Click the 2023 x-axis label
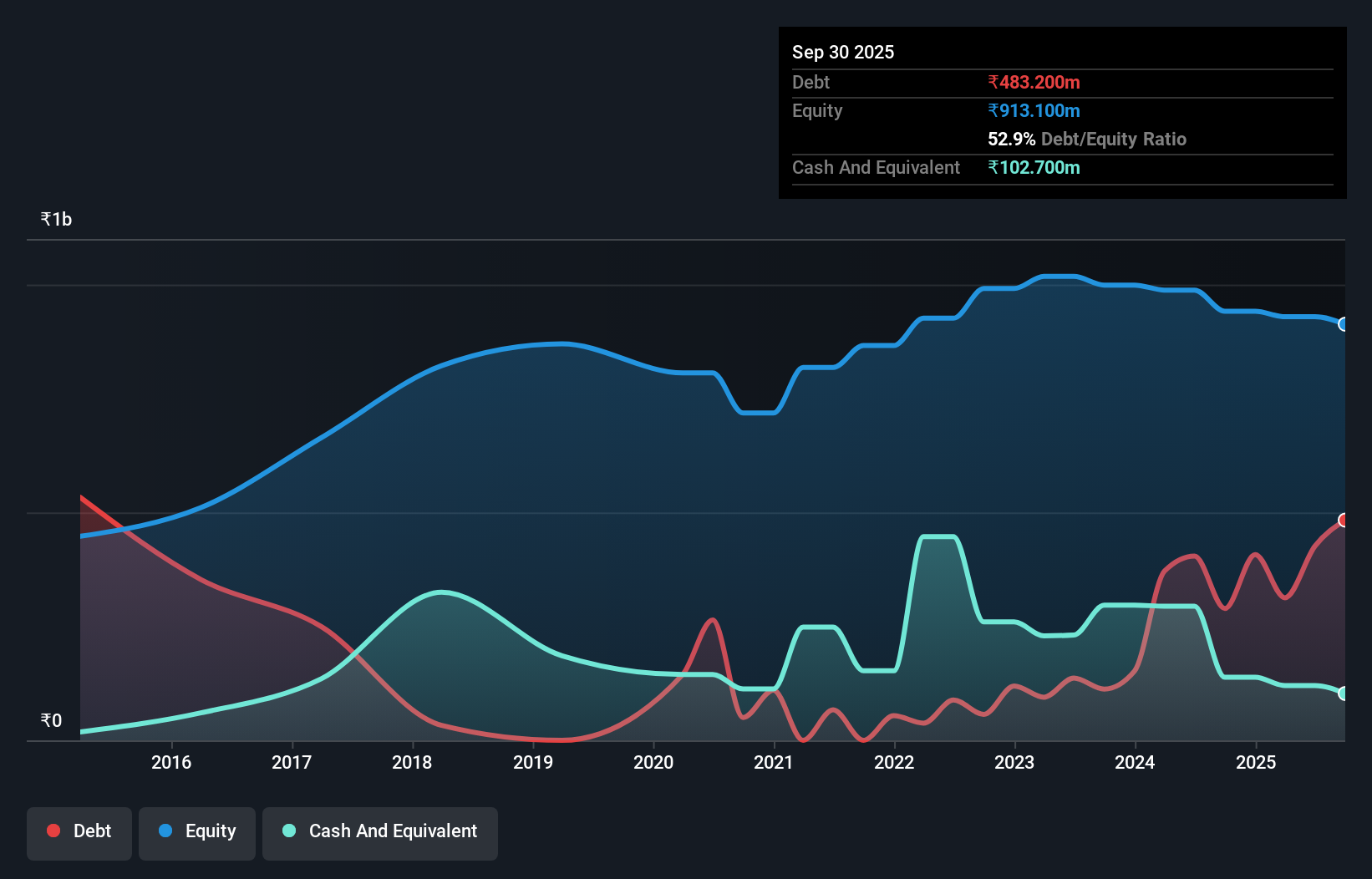 [1014, 762]
